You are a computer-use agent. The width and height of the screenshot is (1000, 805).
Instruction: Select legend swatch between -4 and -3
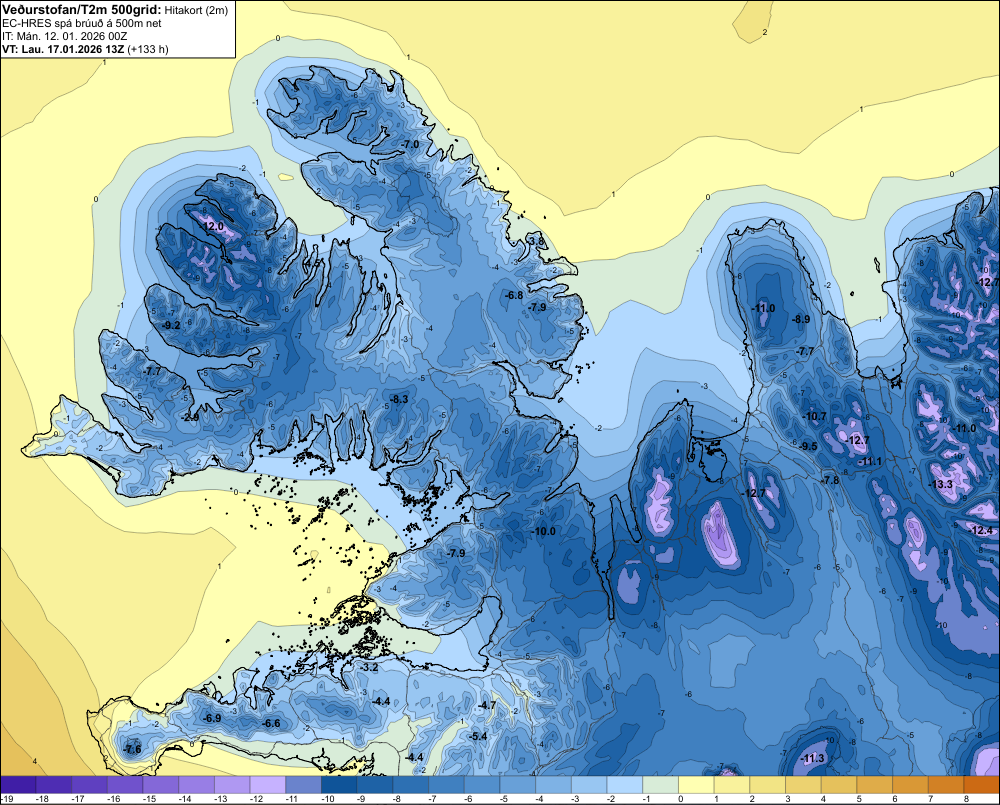tap(554, 785)
